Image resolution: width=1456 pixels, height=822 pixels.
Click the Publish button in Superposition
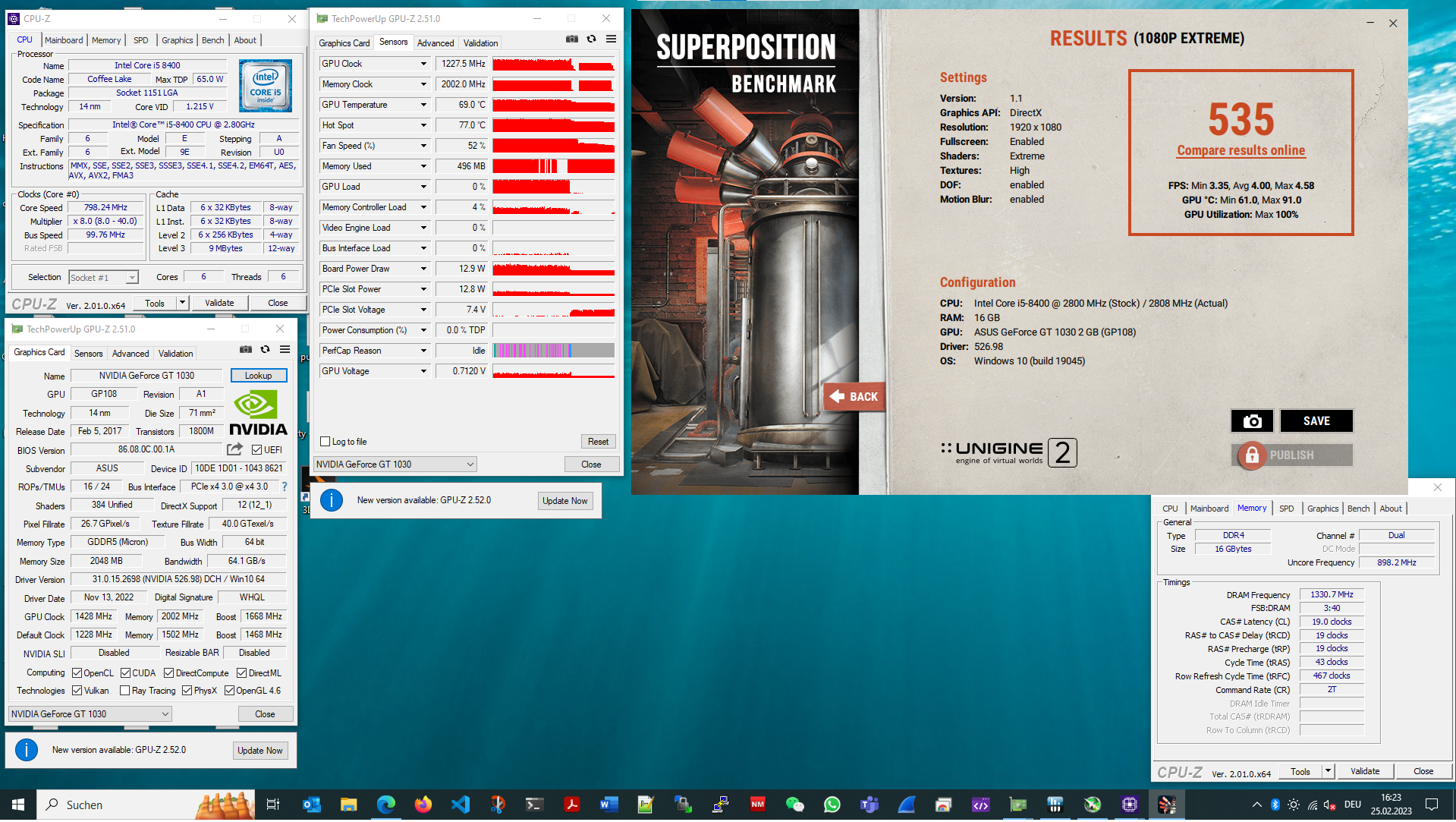click(1291, 455)
